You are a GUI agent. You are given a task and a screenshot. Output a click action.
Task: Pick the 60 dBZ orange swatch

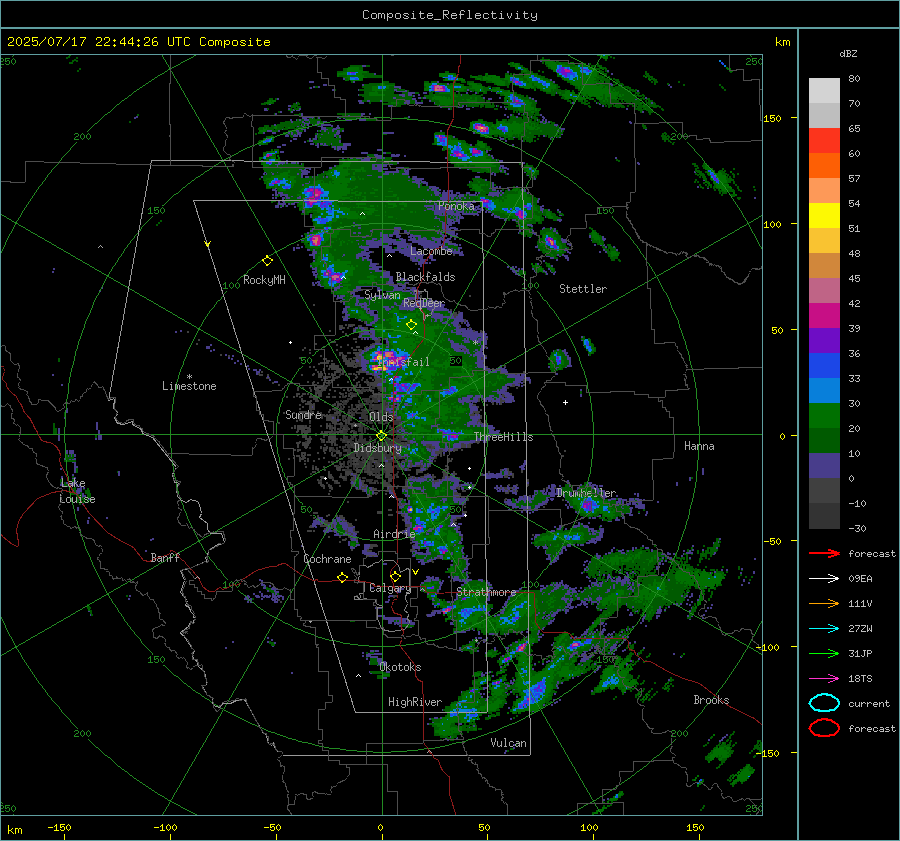click(824, 165)
